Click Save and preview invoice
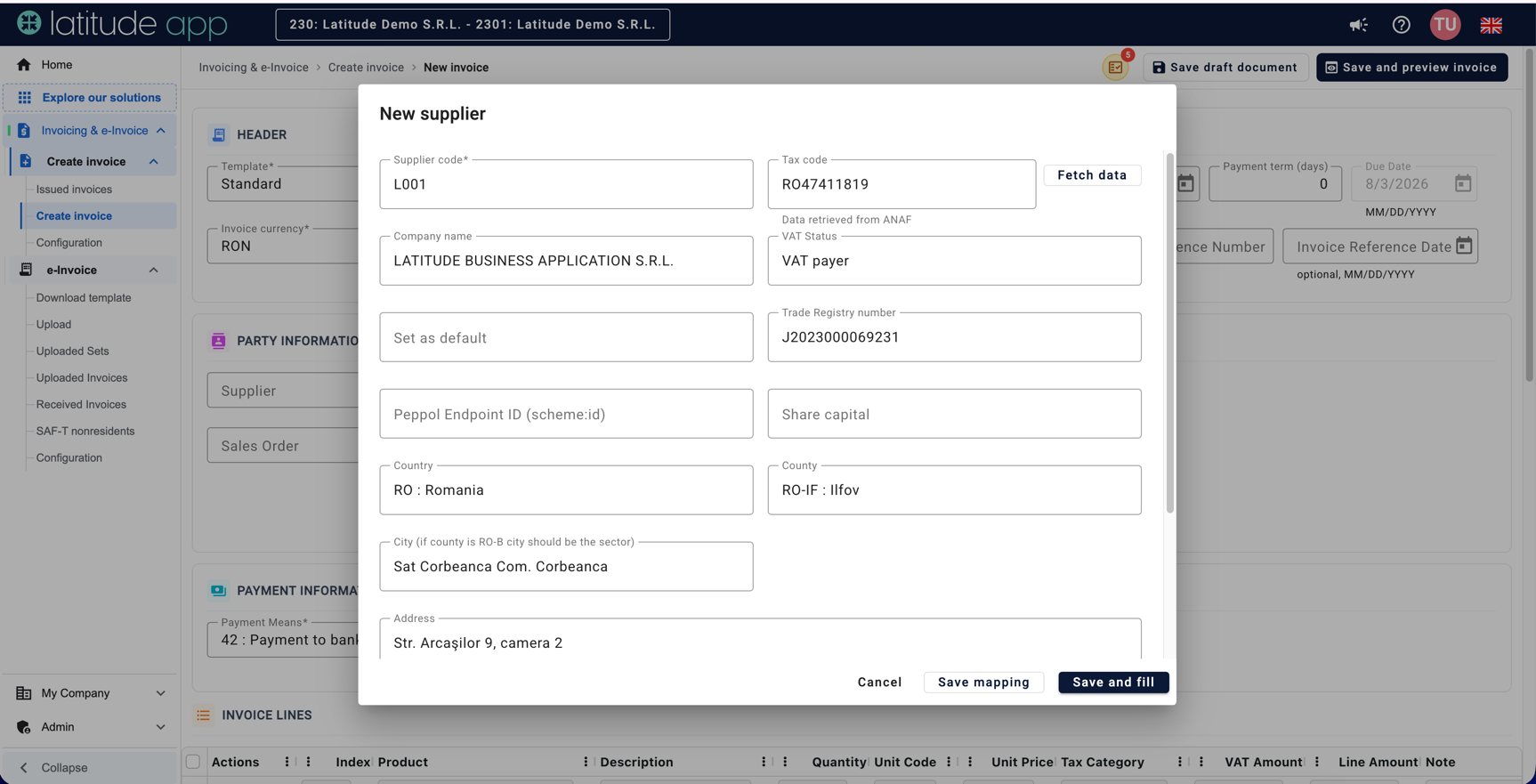Screen dimensions: 1536x784 tap(1411, 68)
